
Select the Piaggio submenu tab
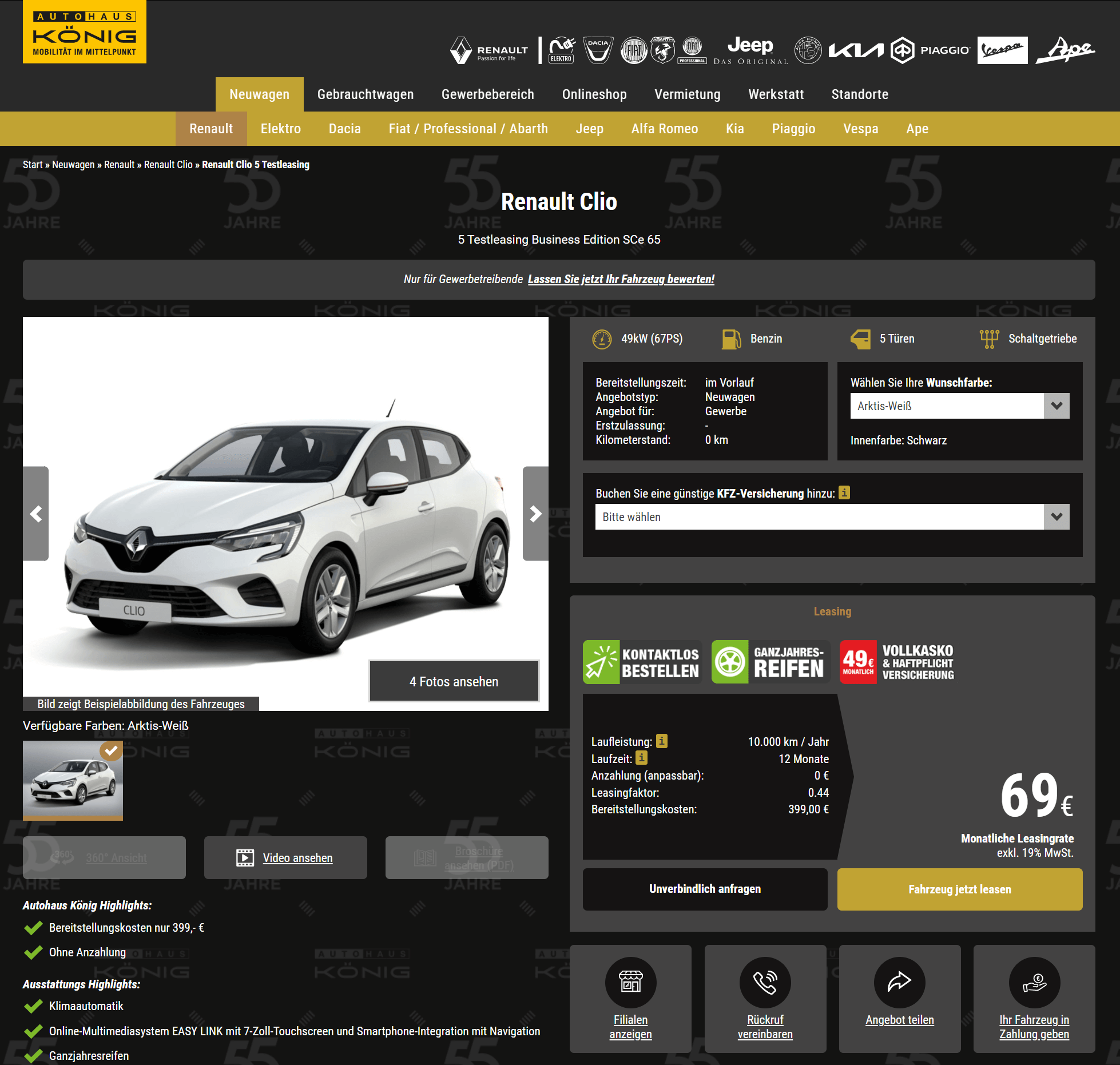tap(793, 129)
